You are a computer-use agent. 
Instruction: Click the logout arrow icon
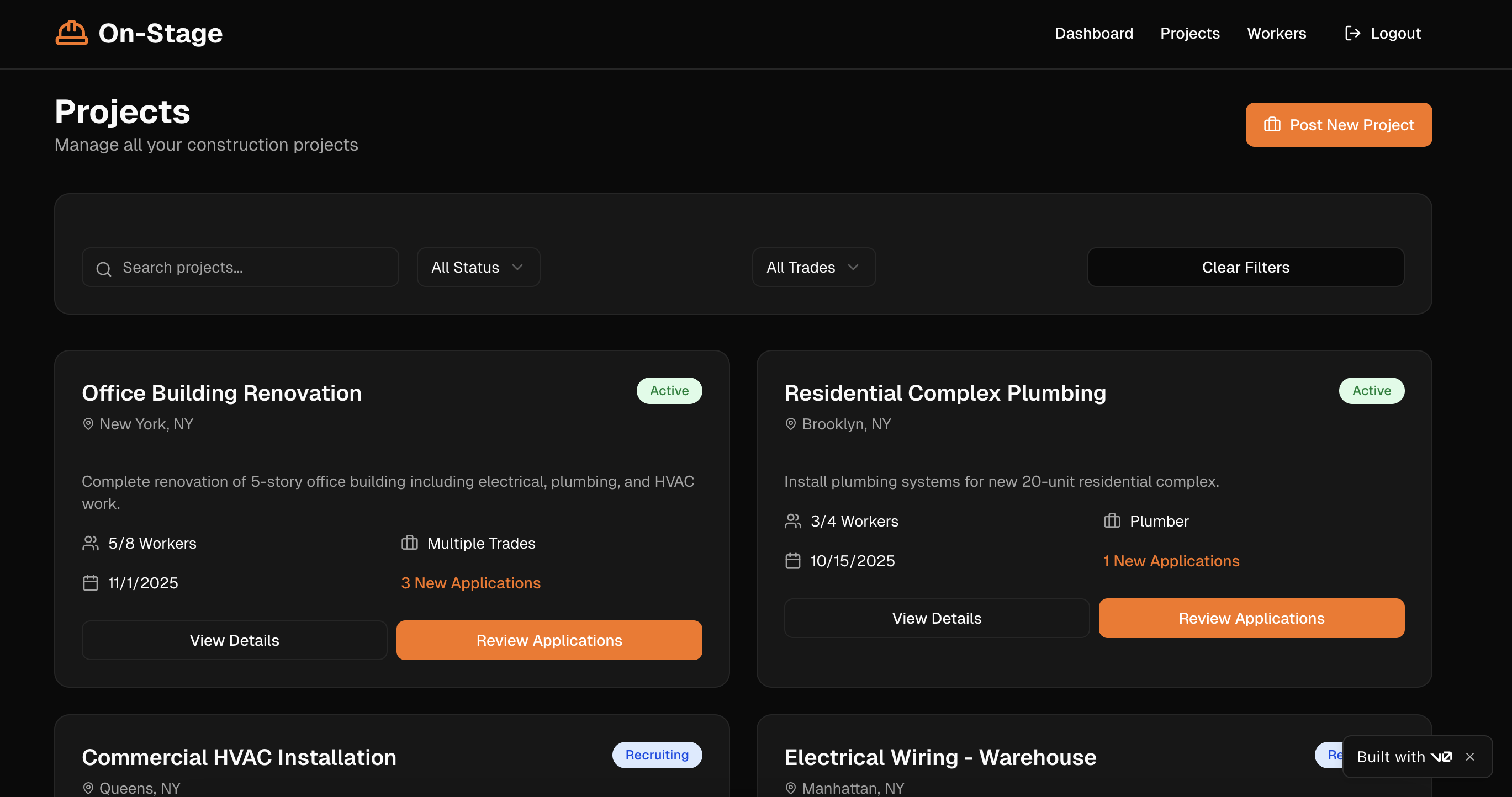point(1352,34)
